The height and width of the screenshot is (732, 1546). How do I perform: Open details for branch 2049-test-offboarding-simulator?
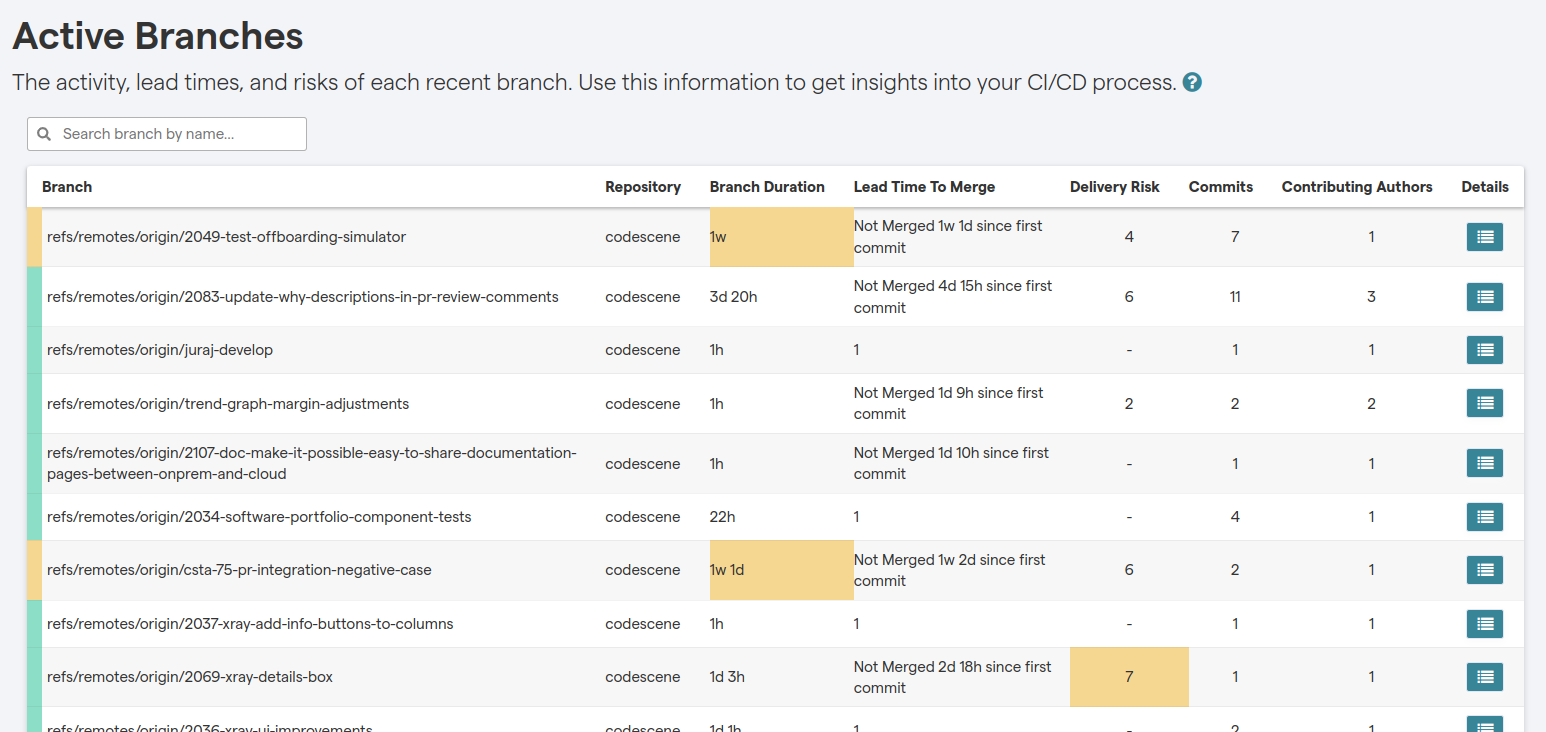click(1484, 237)
